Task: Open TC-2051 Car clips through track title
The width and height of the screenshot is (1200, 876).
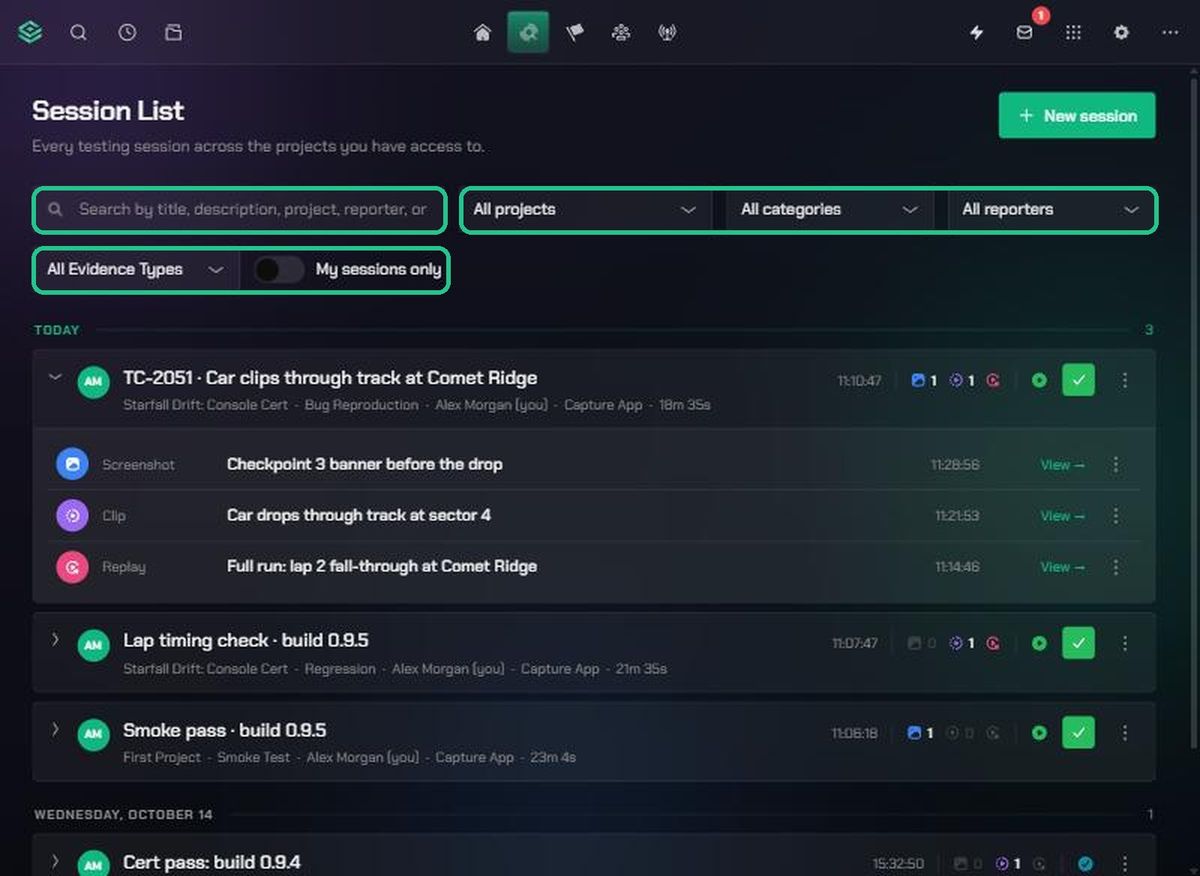Action: point(330,378)
